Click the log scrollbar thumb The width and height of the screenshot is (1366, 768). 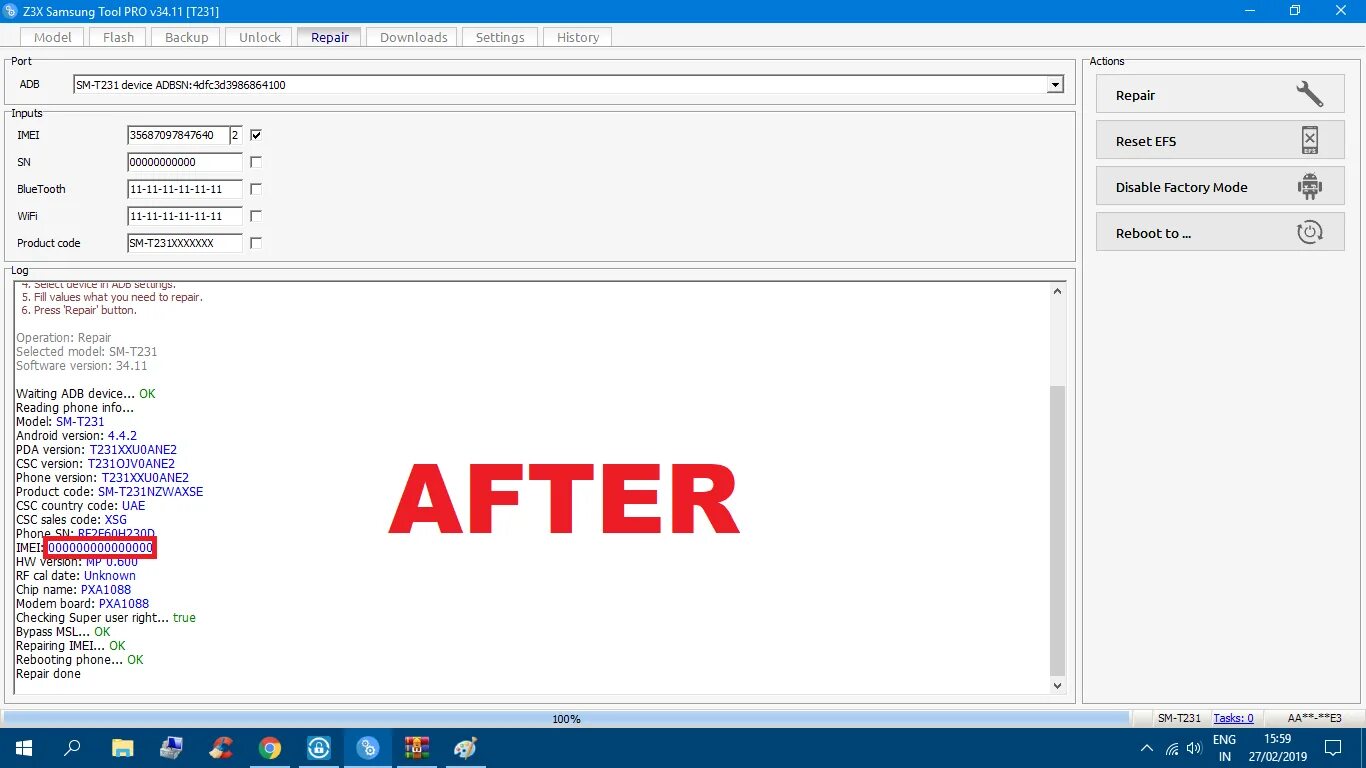point(1058,531)
